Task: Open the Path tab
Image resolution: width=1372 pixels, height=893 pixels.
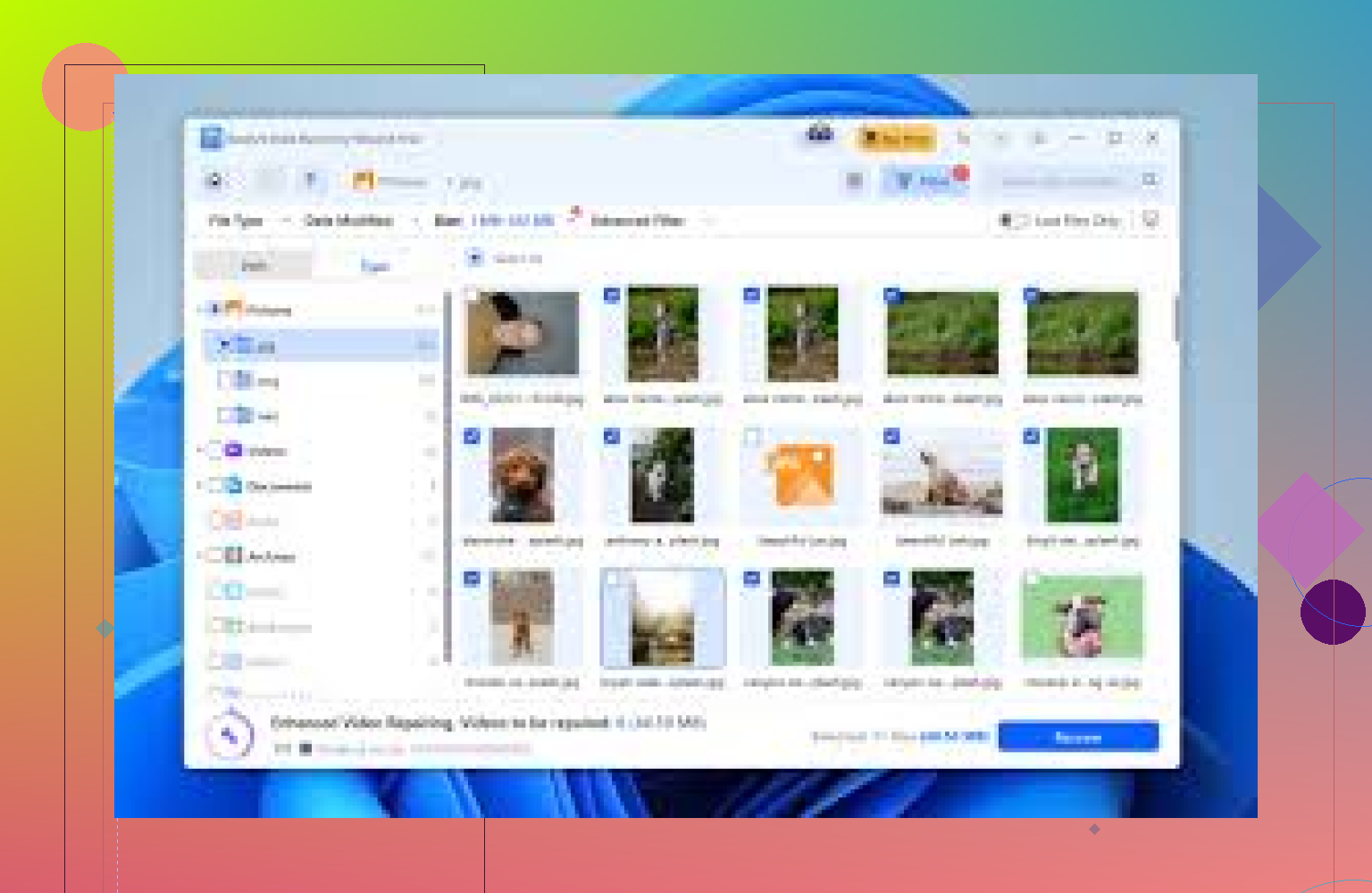Action: tap(253, 265)
